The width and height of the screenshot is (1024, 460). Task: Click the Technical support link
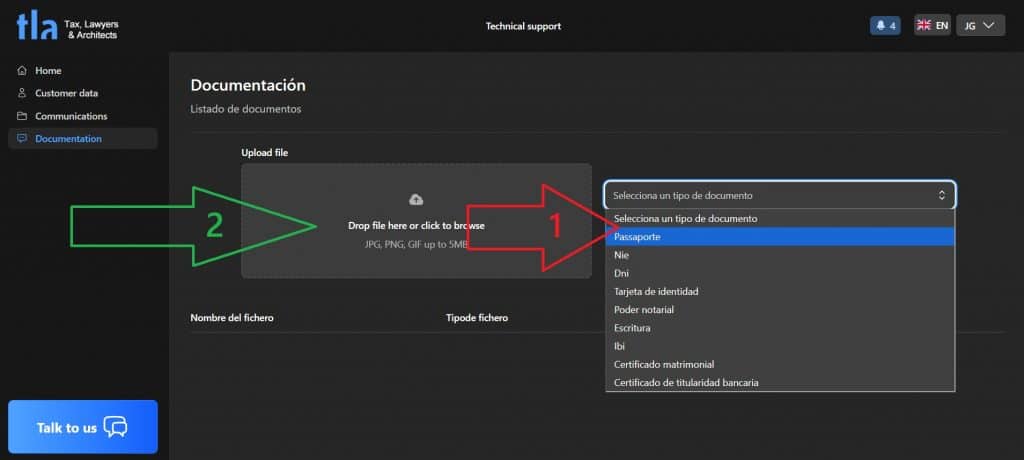point(523,26)
